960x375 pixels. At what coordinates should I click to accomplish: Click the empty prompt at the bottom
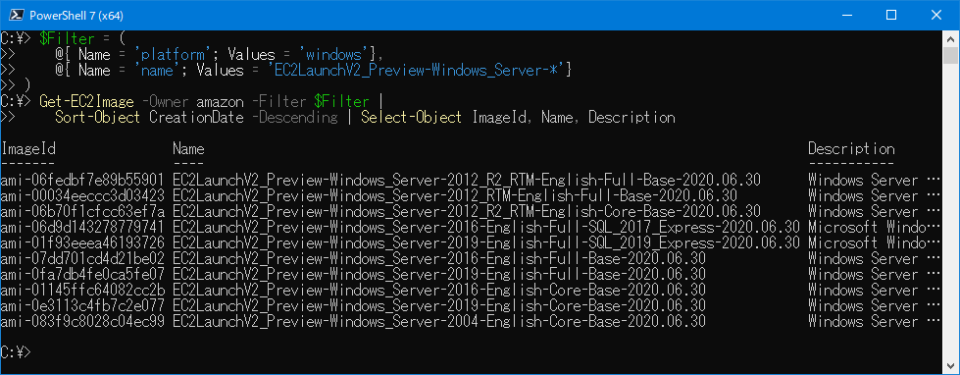tap(15, 352)
